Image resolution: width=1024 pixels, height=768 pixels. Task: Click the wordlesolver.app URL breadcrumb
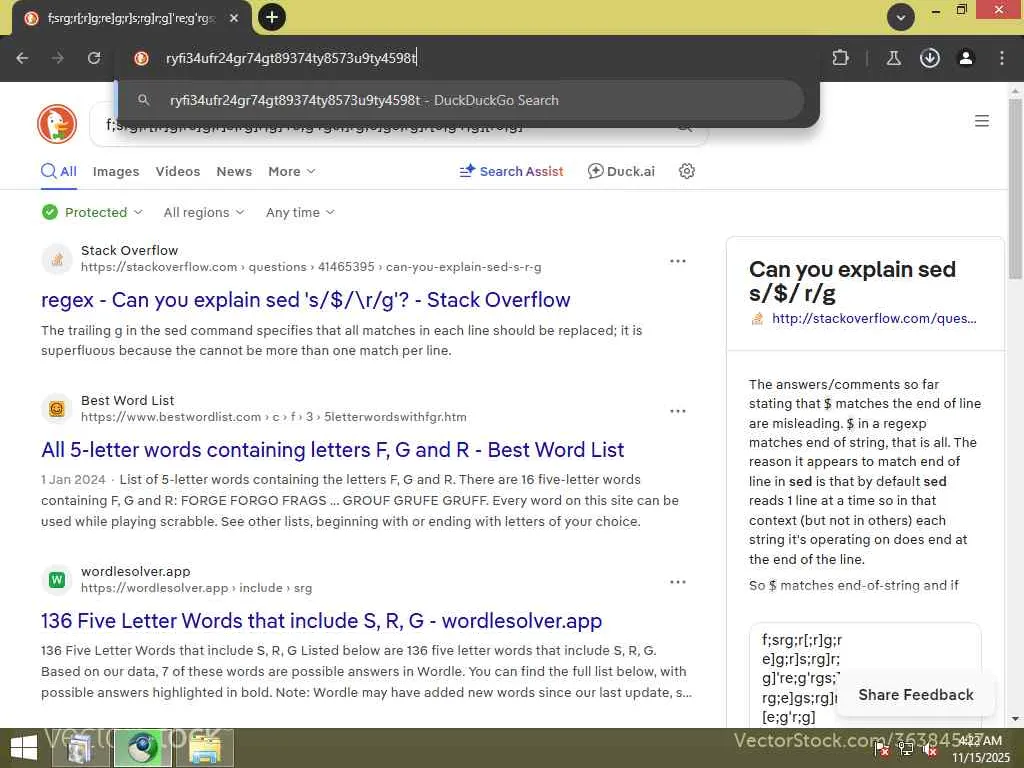197,588
